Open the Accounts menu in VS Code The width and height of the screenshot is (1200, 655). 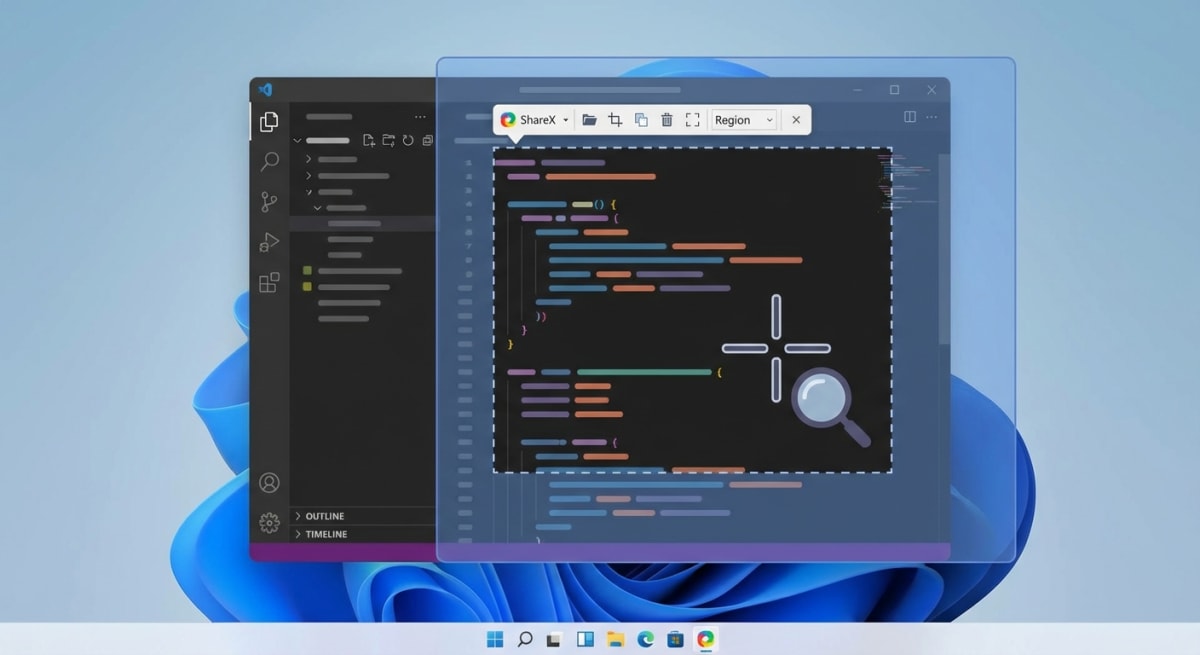pyautogui.click(x=267, y=481)
